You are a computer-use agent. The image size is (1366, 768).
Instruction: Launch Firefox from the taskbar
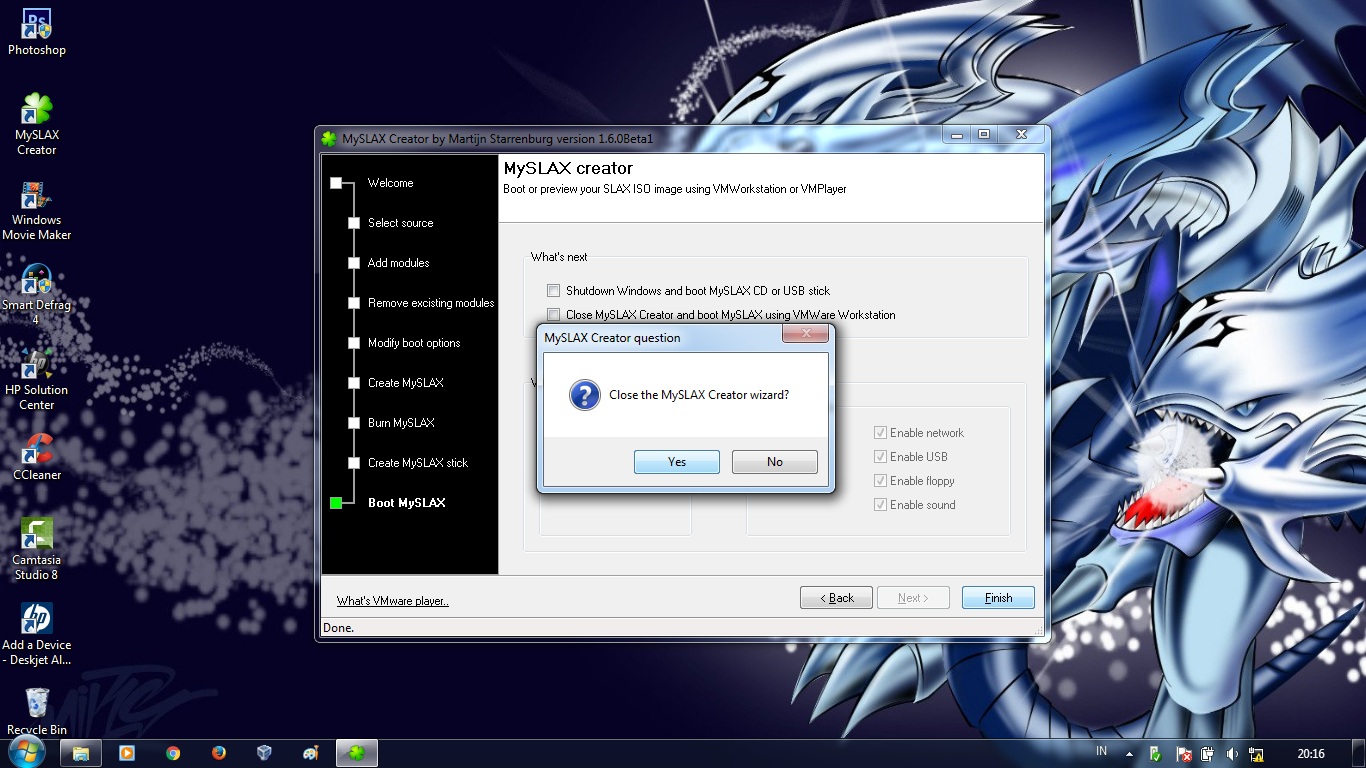(x=219, y=753)
